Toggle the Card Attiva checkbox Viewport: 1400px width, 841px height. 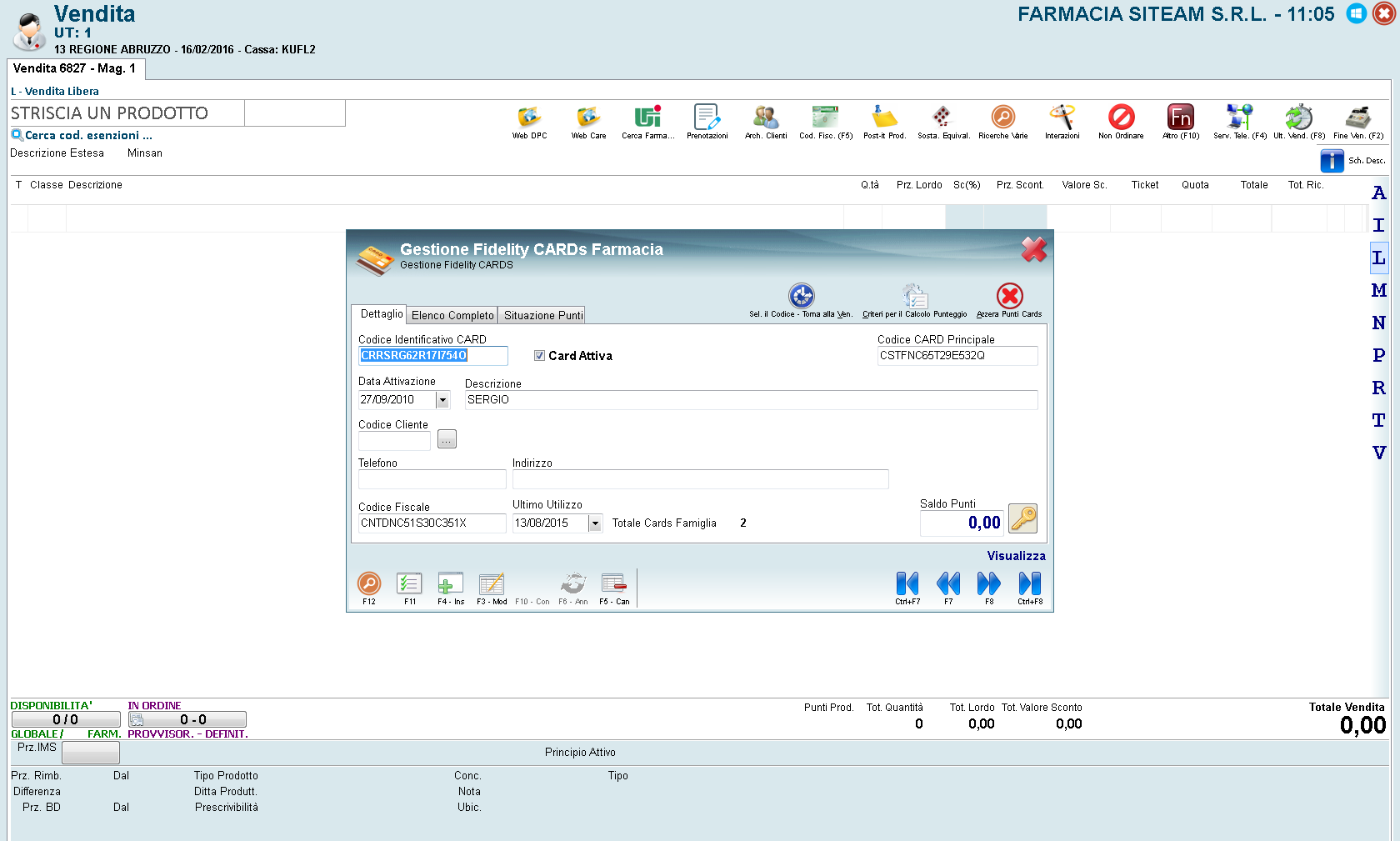click(x=539, y=356)
